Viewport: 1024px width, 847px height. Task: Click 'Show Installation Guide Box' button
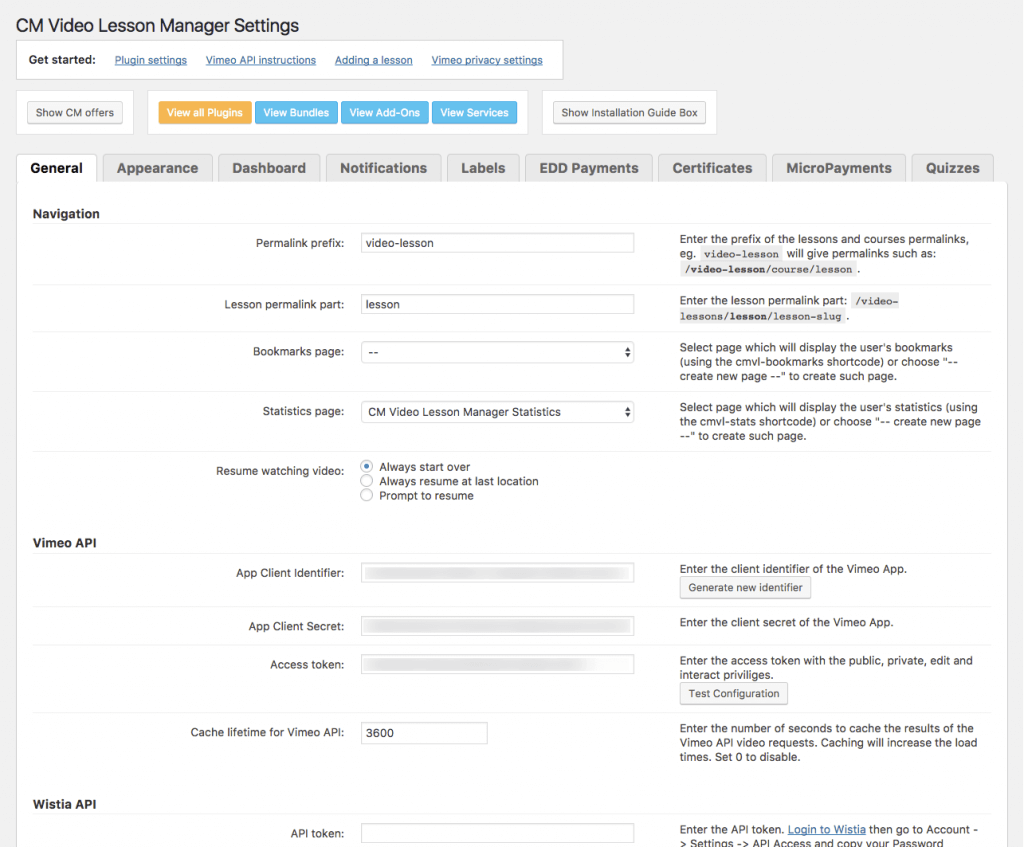[629, 113]
